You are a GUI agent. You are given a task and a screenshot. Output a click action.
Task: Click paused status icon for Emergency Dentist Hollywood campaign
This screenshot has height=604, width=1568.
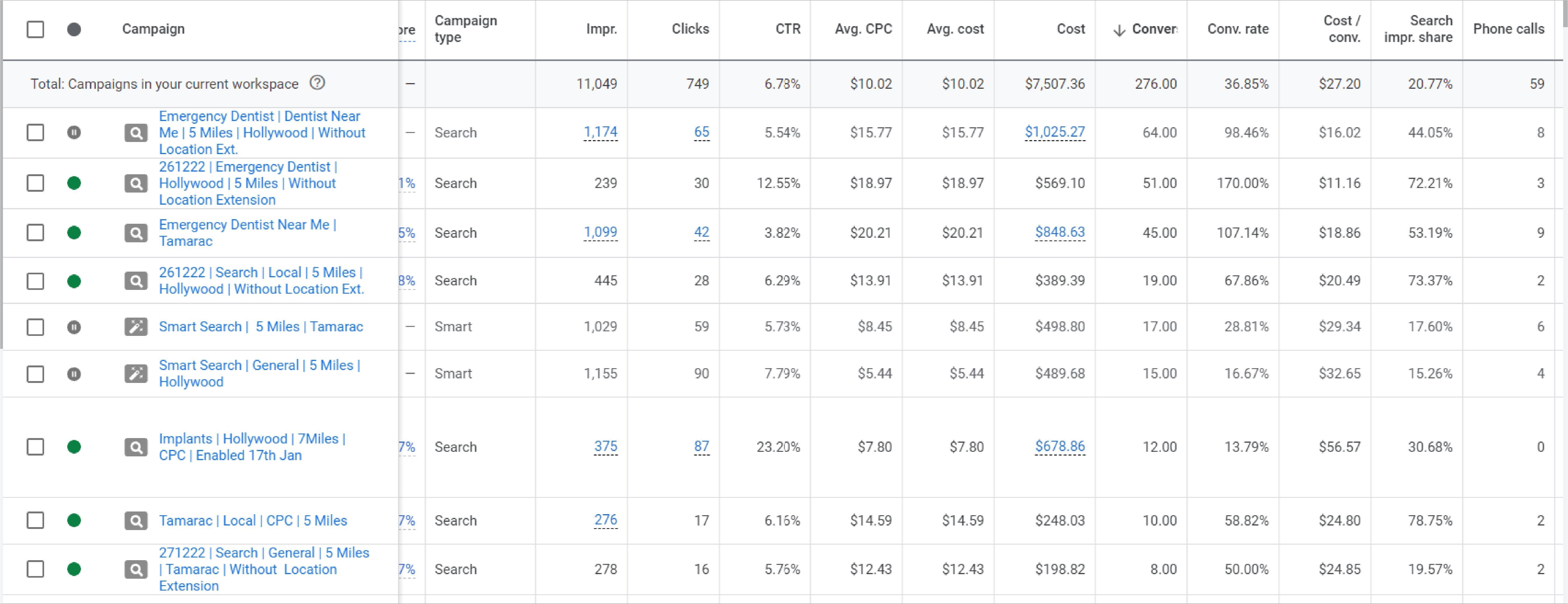[x=74, y=132]
